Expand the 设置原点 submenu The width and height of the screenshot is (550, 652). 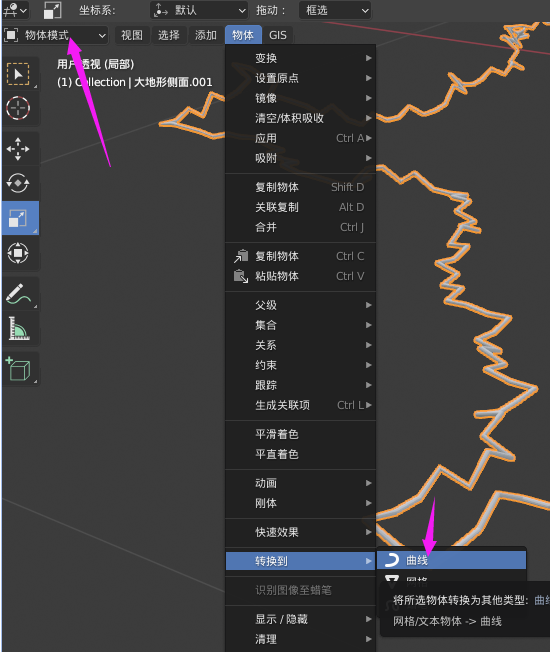301,78
